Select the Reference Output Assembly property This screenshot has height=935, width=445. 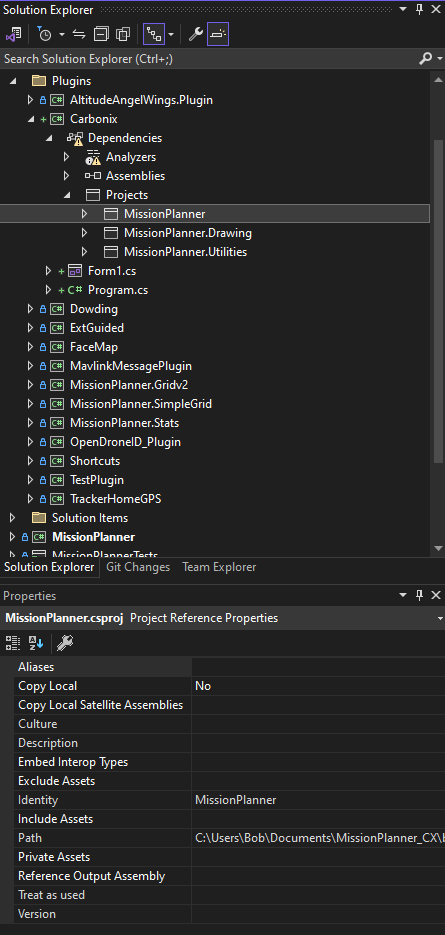[222, 876]
